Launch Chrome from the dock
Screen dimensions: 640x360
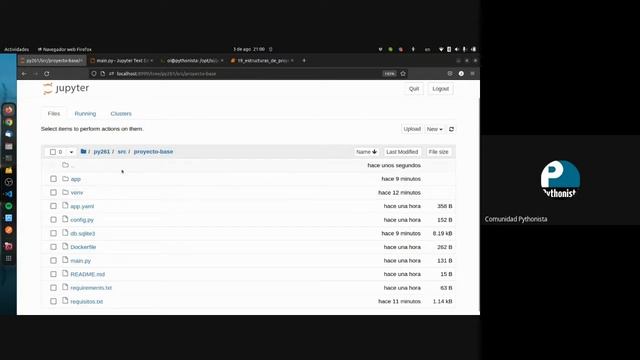coord(9,122)
